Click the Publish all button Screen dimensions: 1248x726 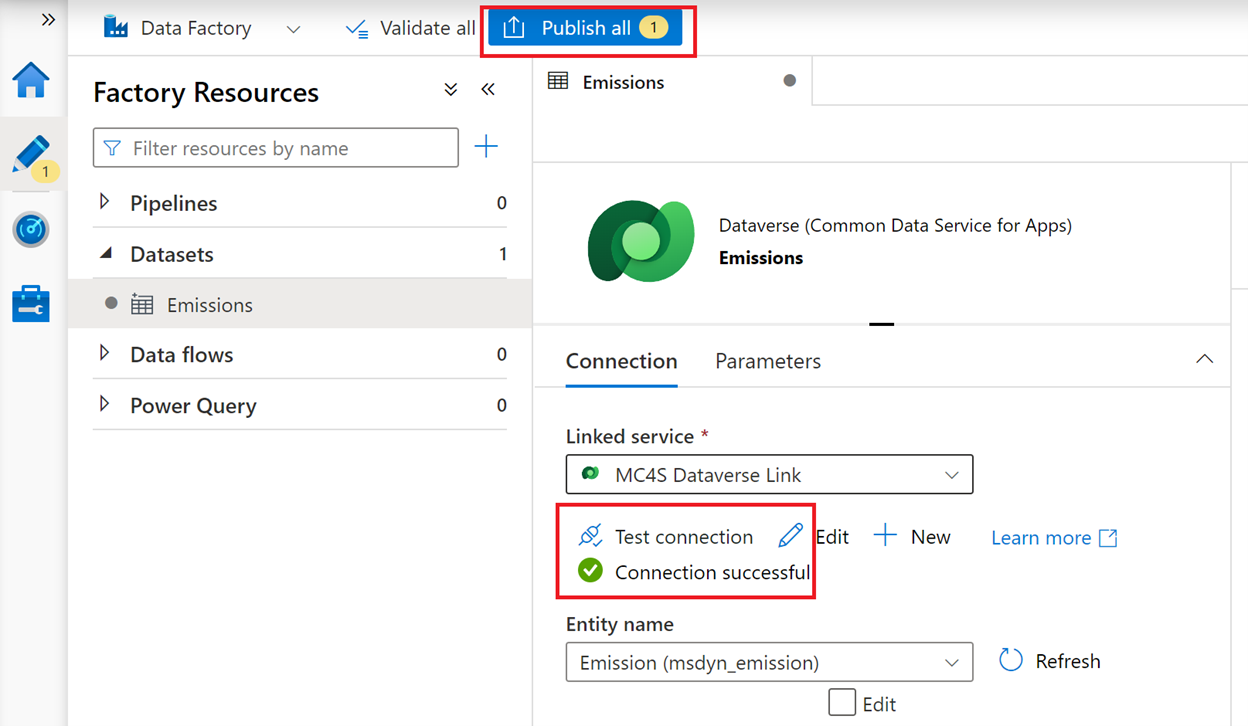(x=586, y=28)
